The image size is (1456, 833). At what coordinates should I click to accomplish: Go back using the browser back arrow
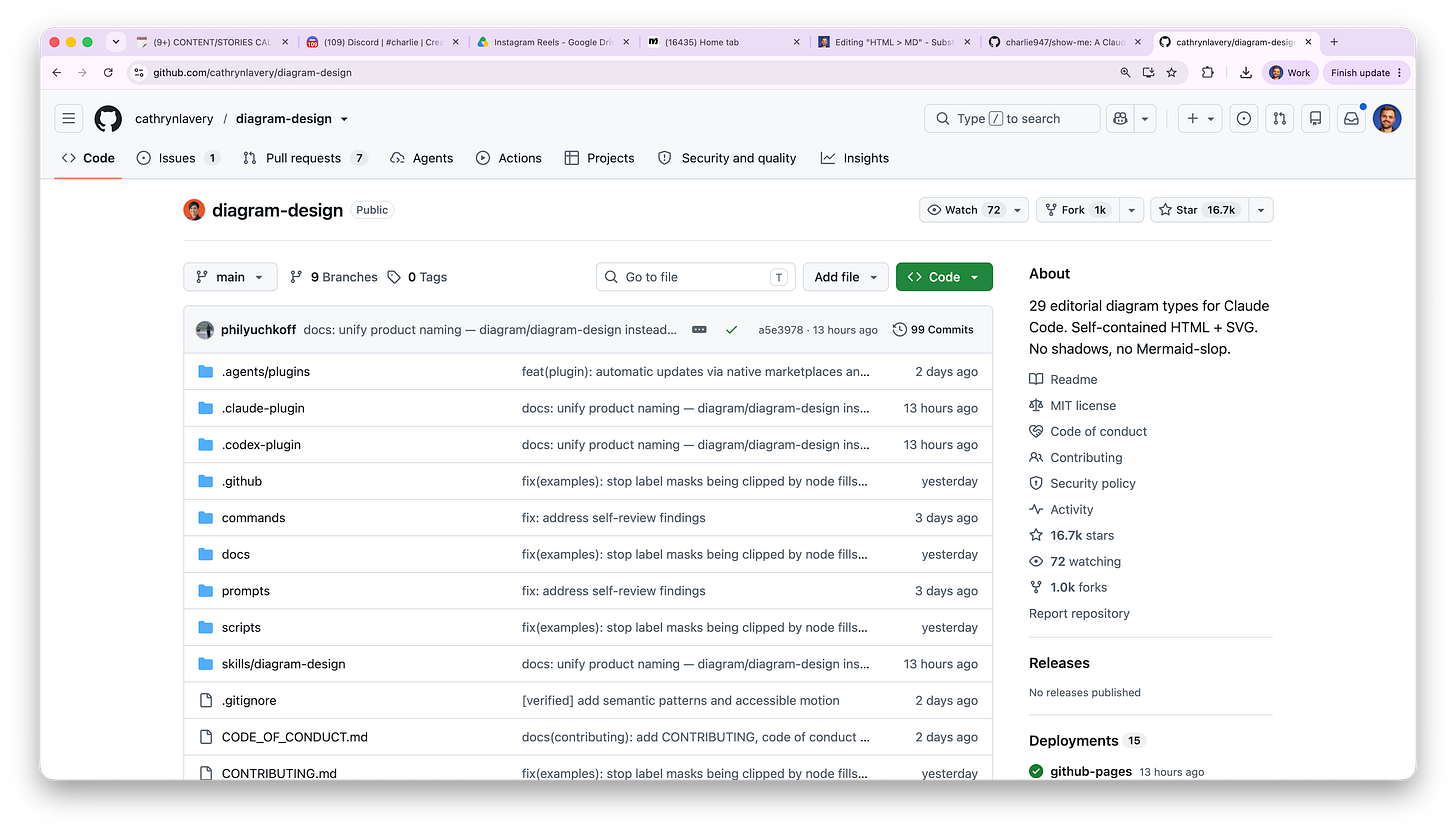tap(56, 72)
